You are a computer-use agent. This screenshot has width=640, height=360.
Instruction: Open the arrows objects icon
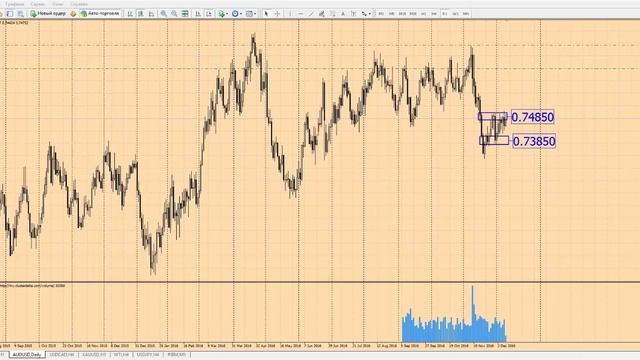pyautogui.click(x=364, y=14)
